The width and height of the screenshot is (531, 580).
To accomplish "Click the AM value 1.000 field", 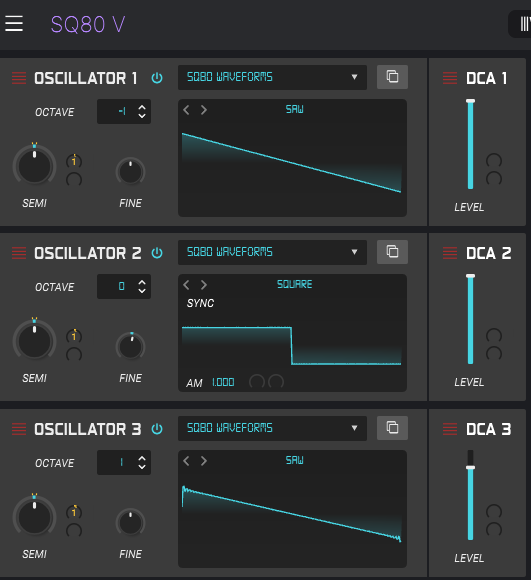I will click(x=223, y=382).
